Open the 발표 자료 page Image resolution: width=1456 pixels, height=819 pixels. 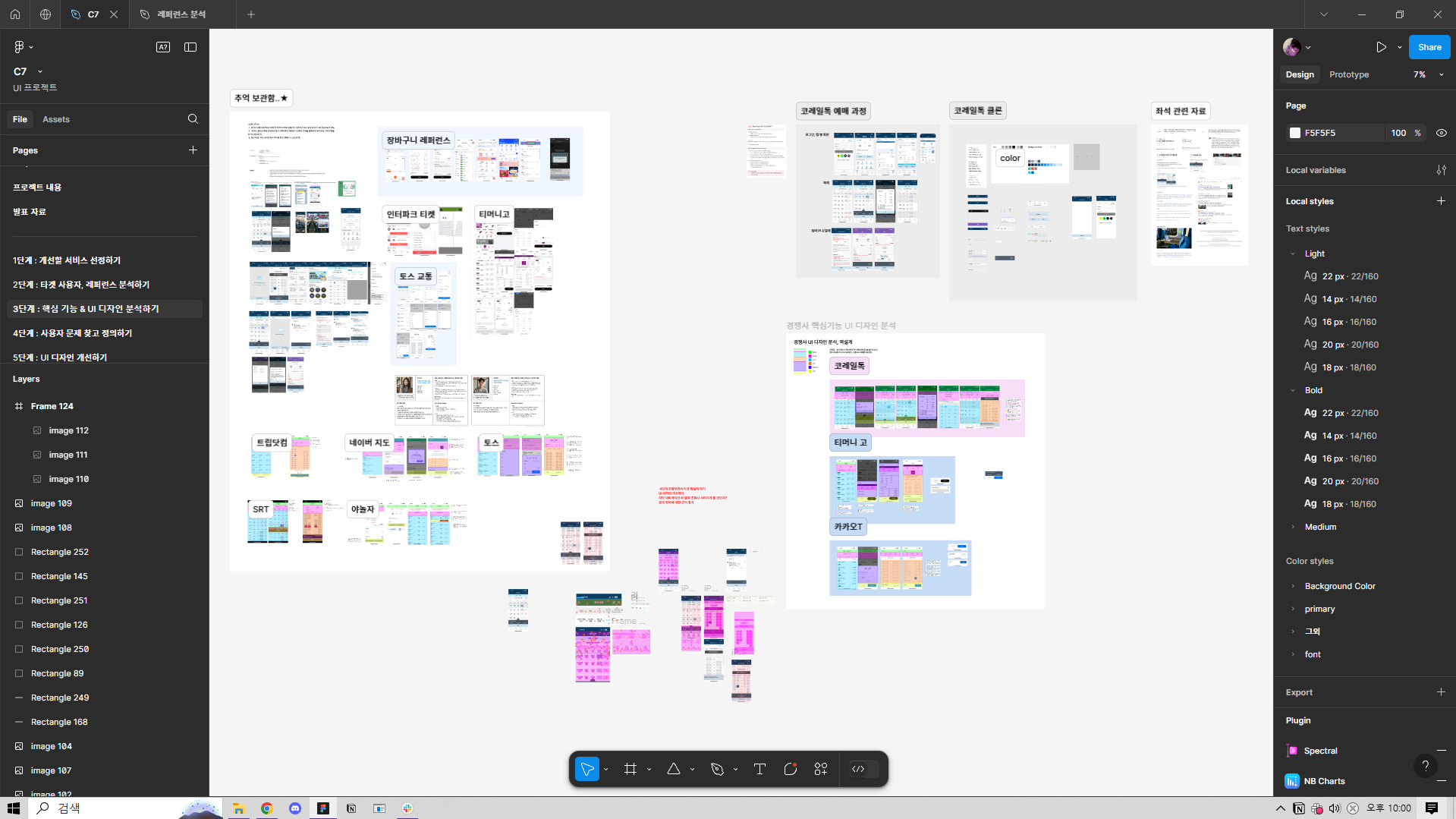click(x=30, y=212)
